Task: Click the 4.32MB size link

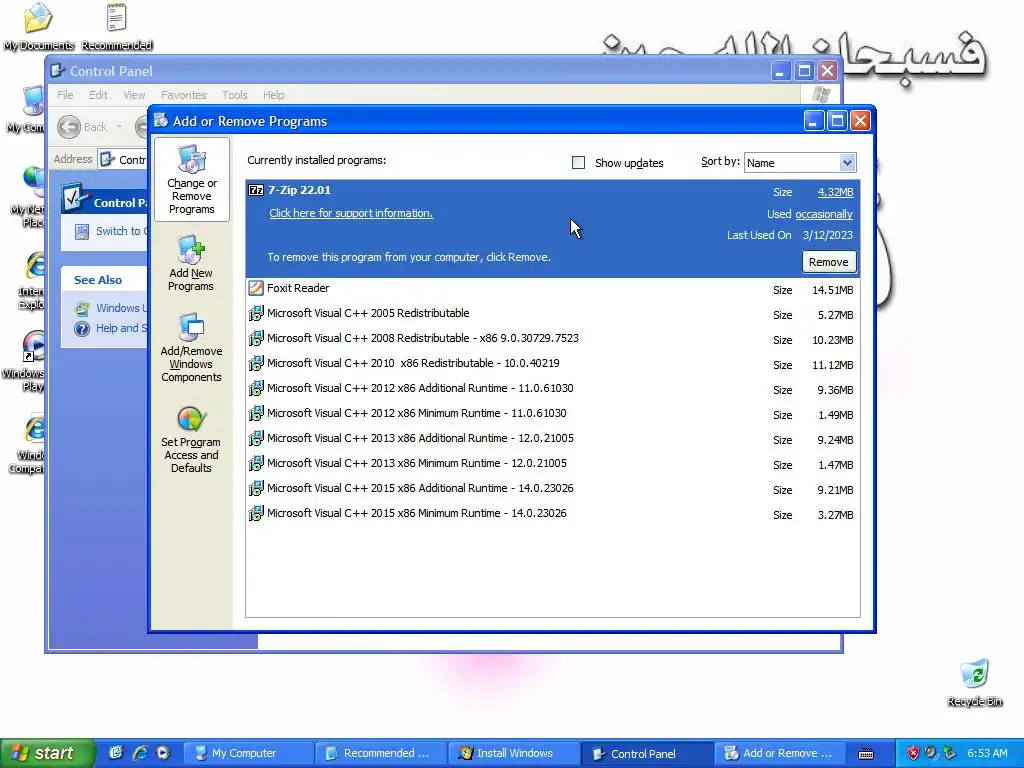Action: [835, 192]
